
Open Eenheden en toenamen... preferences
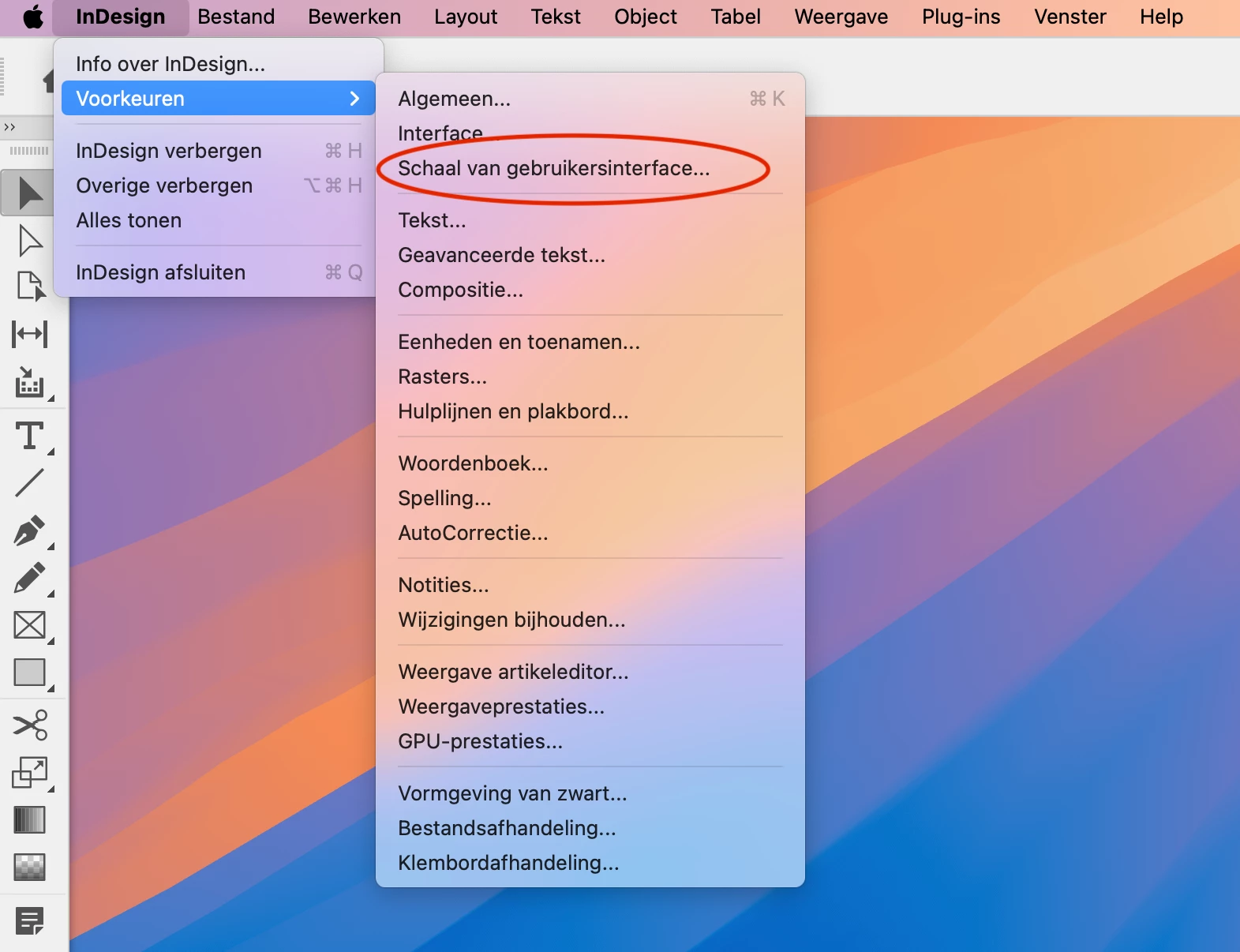pos(590,342)
